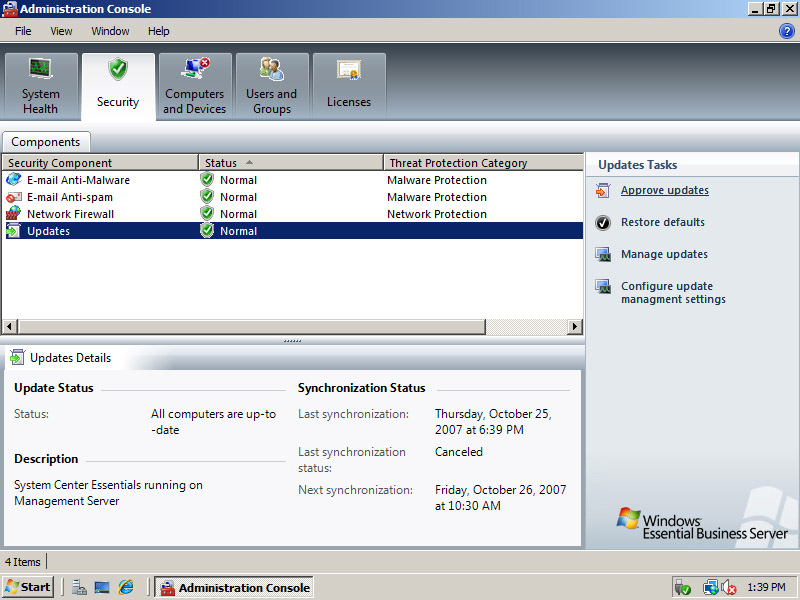
Task: Click the horizontal scrollbar left arrow
Action: pos(10,327)
